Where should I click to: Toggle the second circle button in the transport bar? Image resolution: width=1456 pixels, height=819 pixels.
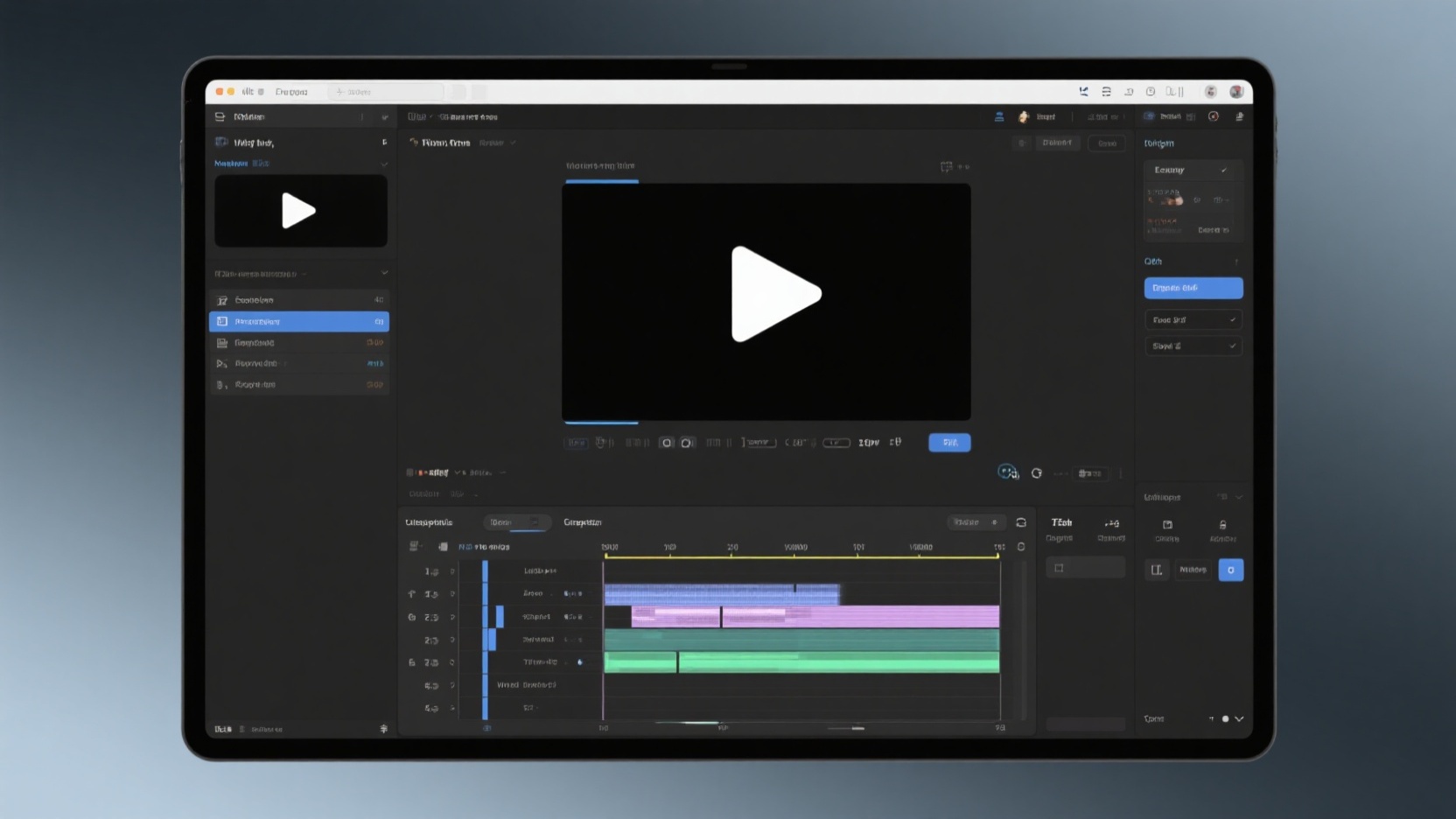tap(687, 443)
